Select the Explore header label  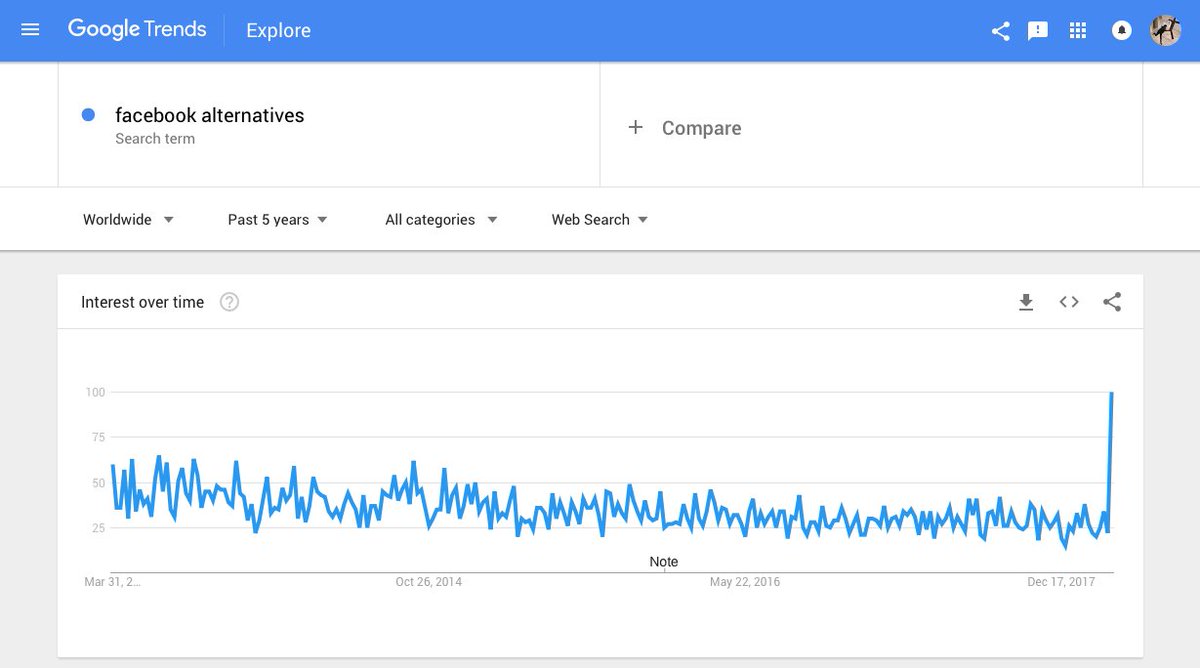(x=278, y=31)
